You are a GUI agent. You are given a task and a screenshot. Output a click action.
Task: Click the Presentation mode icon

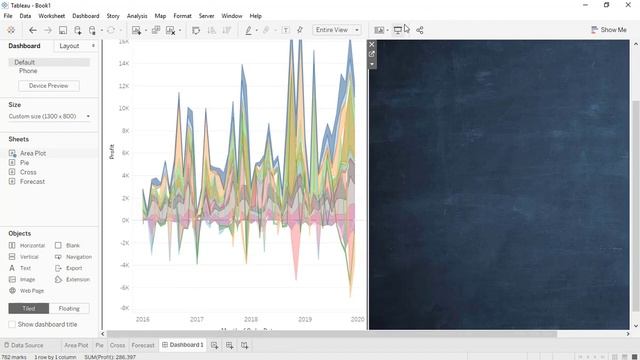pyautogui.click(x=398, y=30)
